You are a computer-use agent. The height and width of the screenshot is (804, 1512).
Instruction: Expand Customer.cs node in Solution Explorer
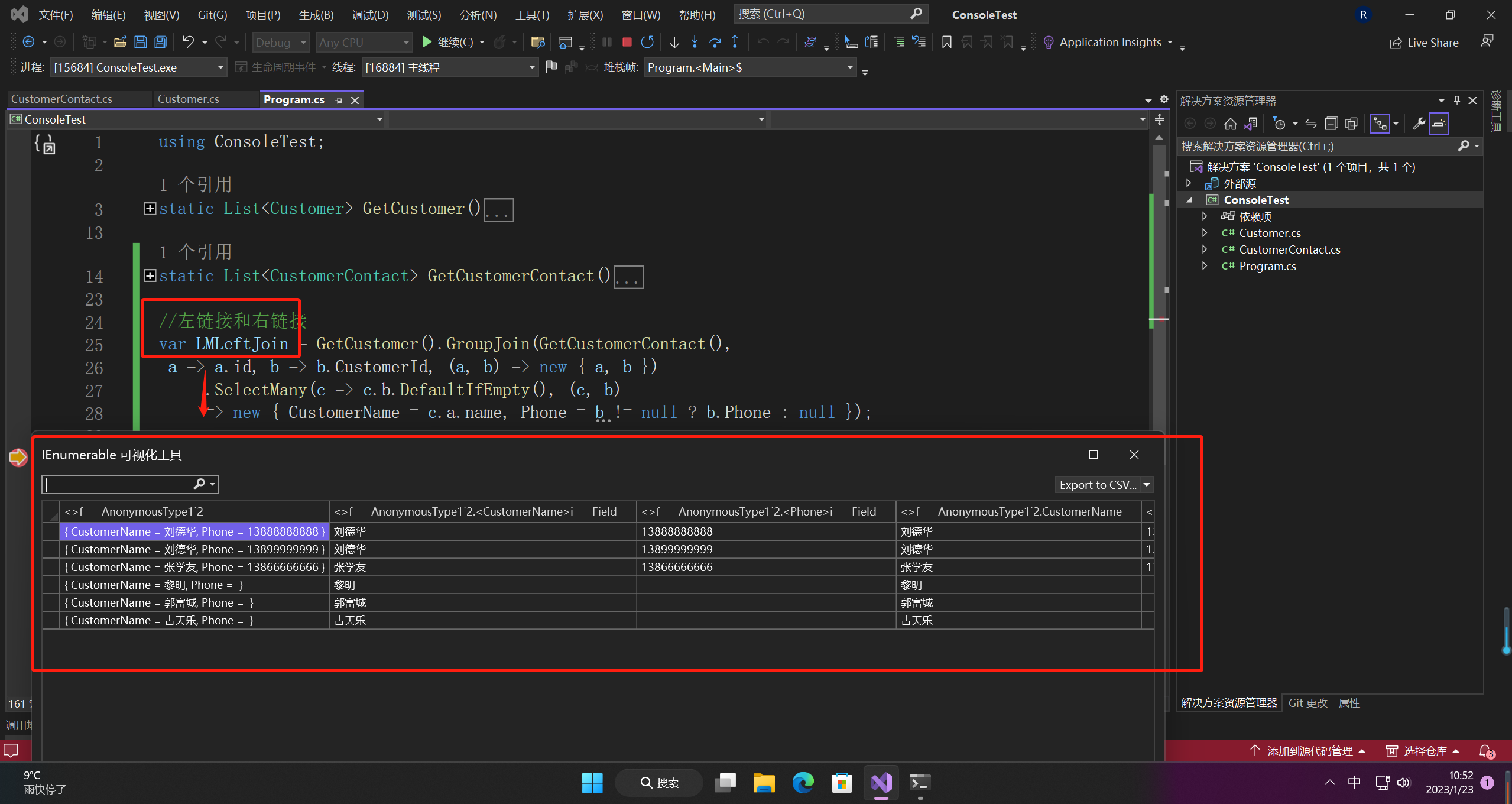pos(1205,233)
